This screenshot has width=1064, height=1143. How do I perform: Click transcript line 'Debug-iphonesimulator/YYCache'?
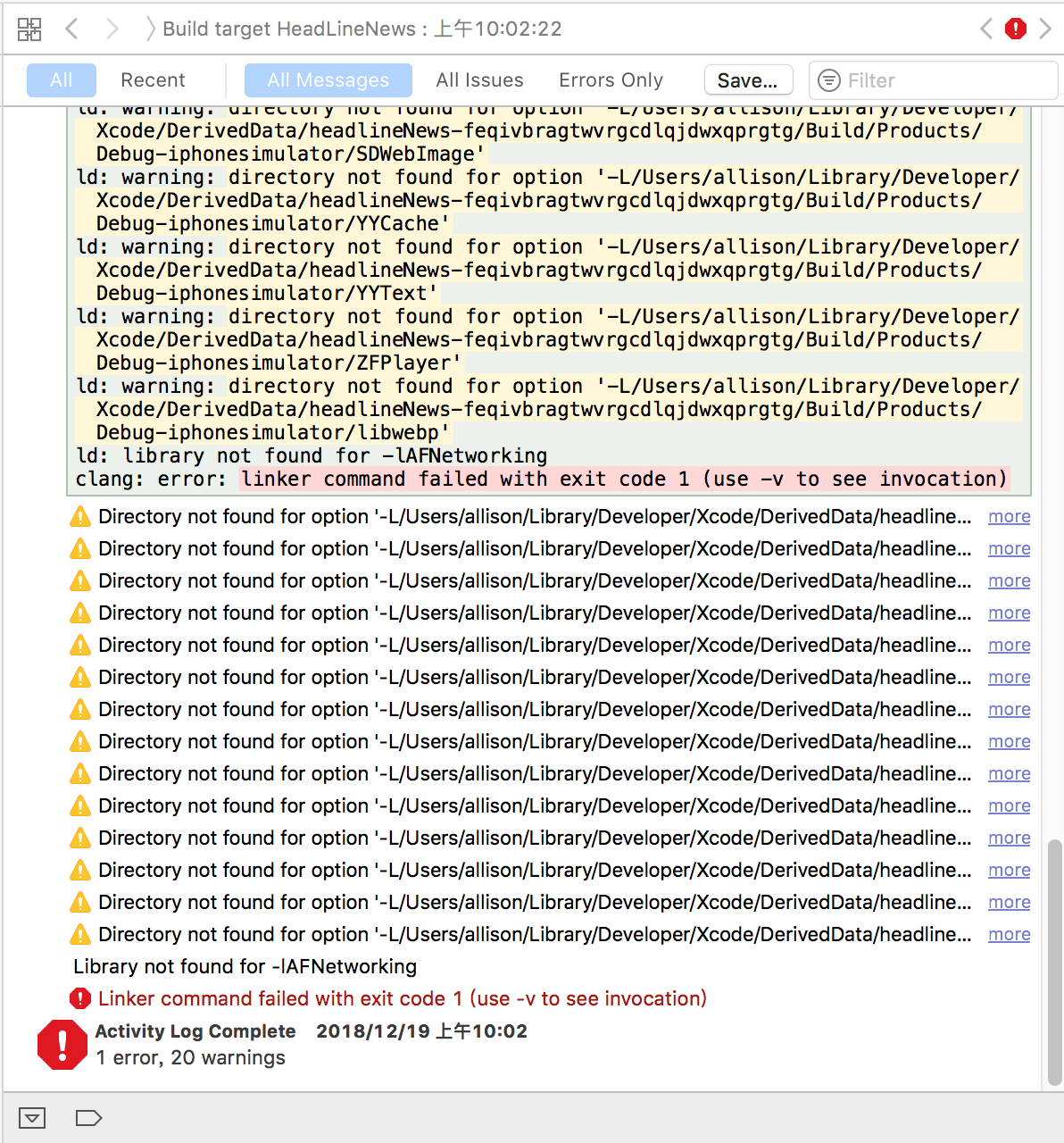(273, 224)
